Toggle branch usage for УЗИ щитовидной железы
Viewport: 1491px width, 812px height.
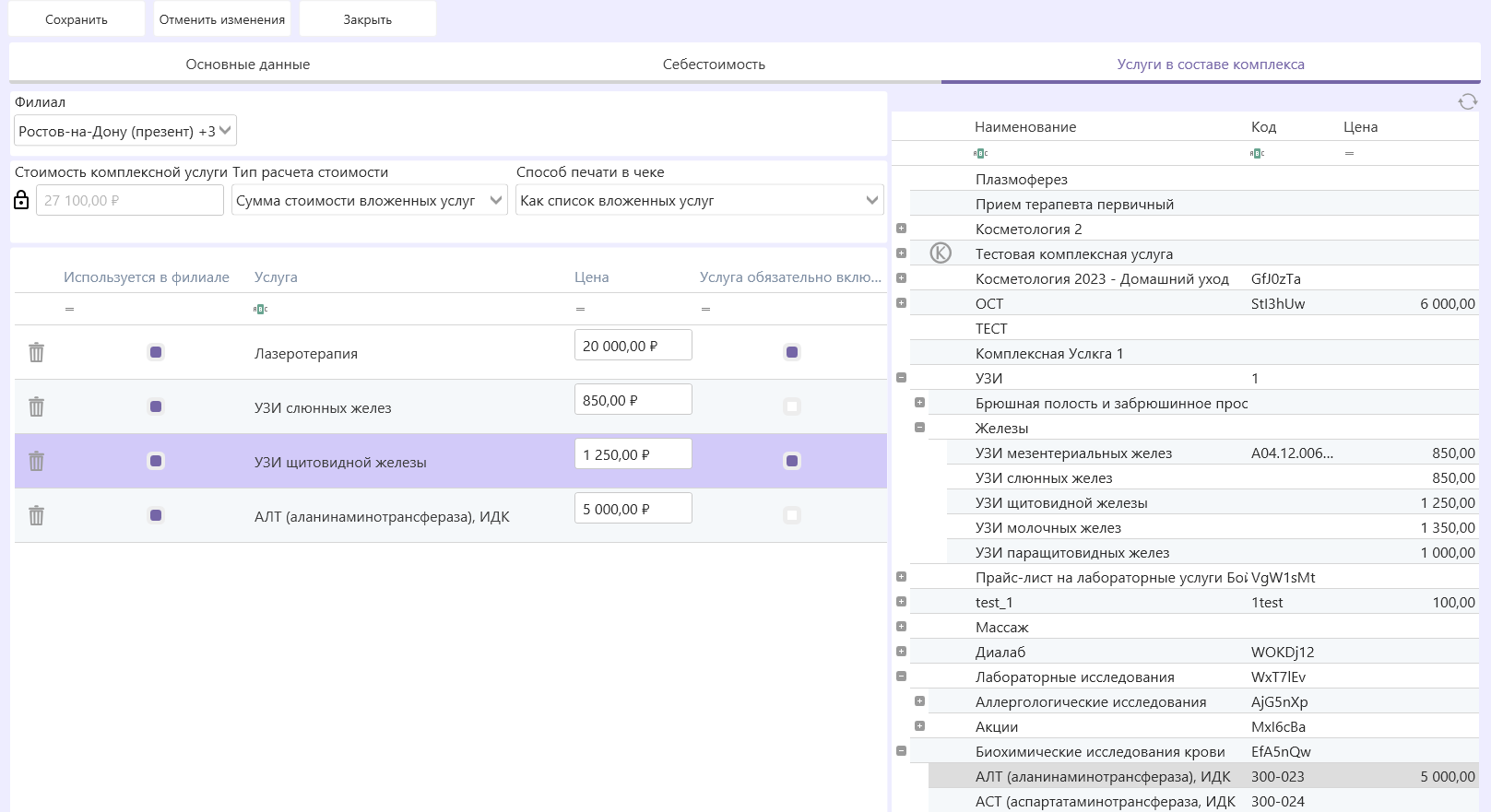click(x=156, y=461)
